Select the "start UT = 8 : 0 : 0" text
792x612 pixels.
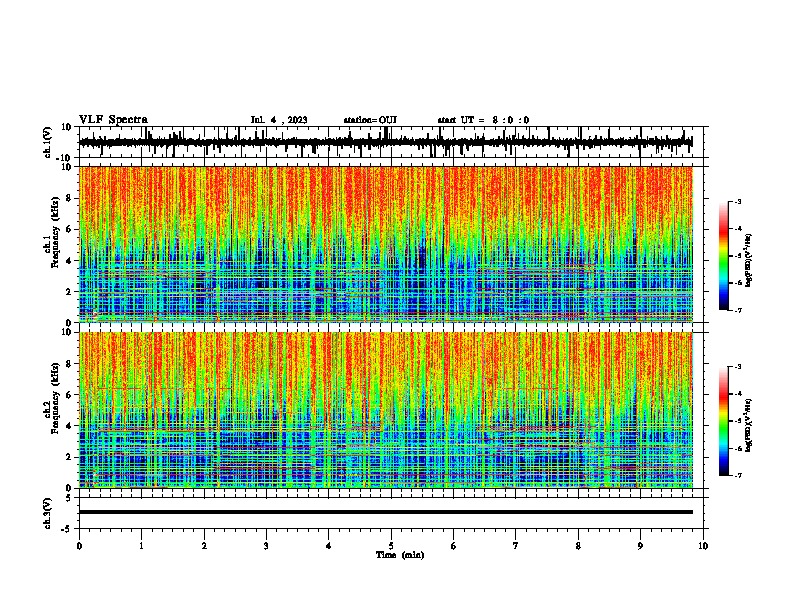point(483,120)
